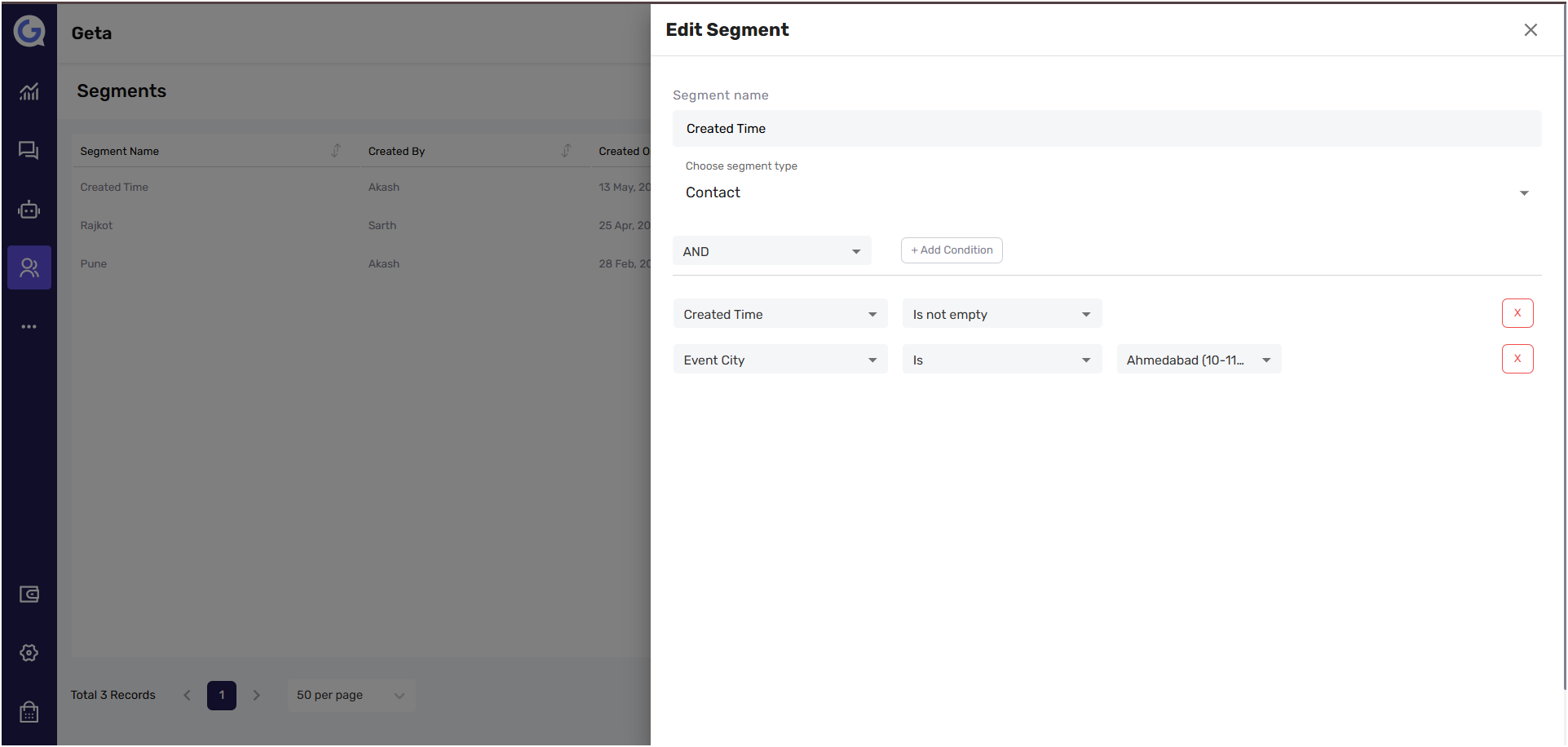The height and width of the screenshot is (747, 1568).
Task: Remove the Created Time condition row
Action: coord(1517,313)
